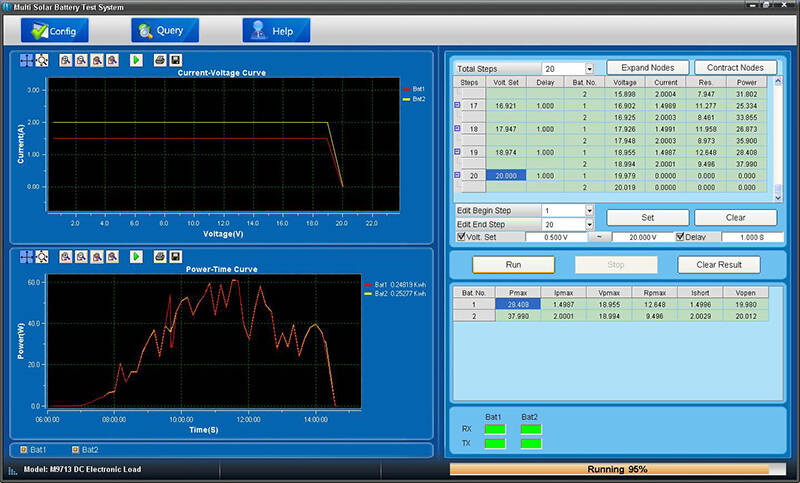Click the 20.000 V end voltage field

[635, 237]
